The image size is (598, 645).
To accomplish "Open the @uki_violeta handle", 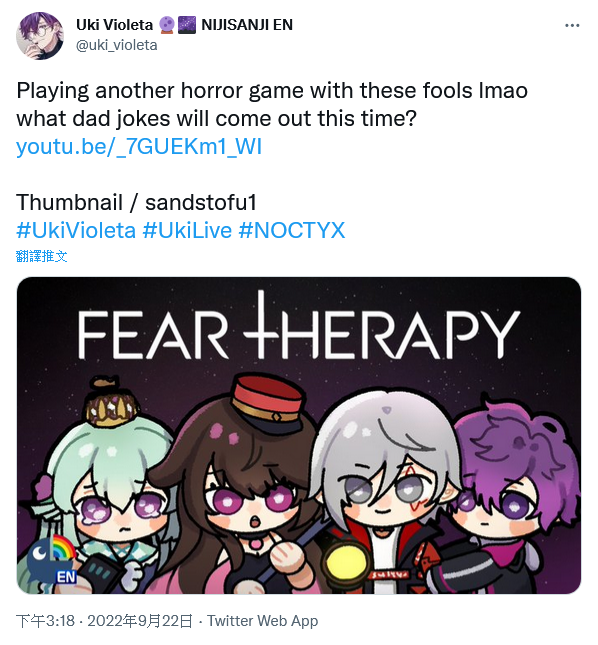I will (116, 45).
